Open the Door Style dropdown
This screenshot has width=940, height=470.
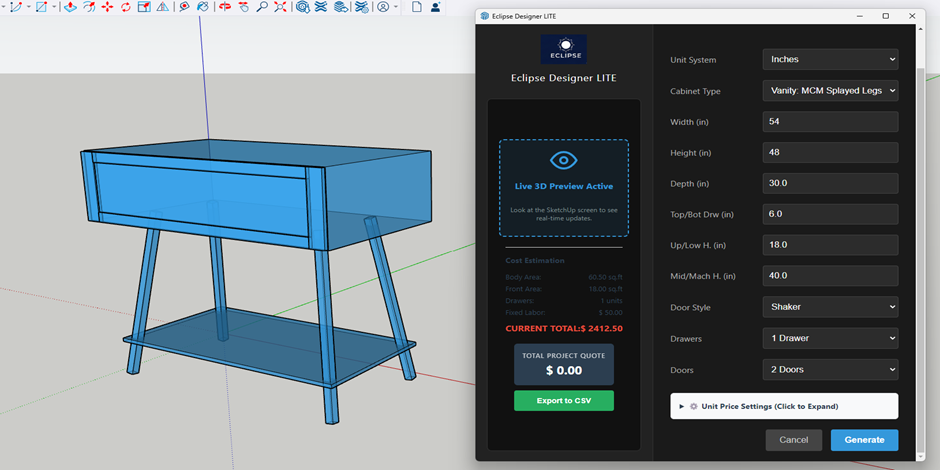830,307
